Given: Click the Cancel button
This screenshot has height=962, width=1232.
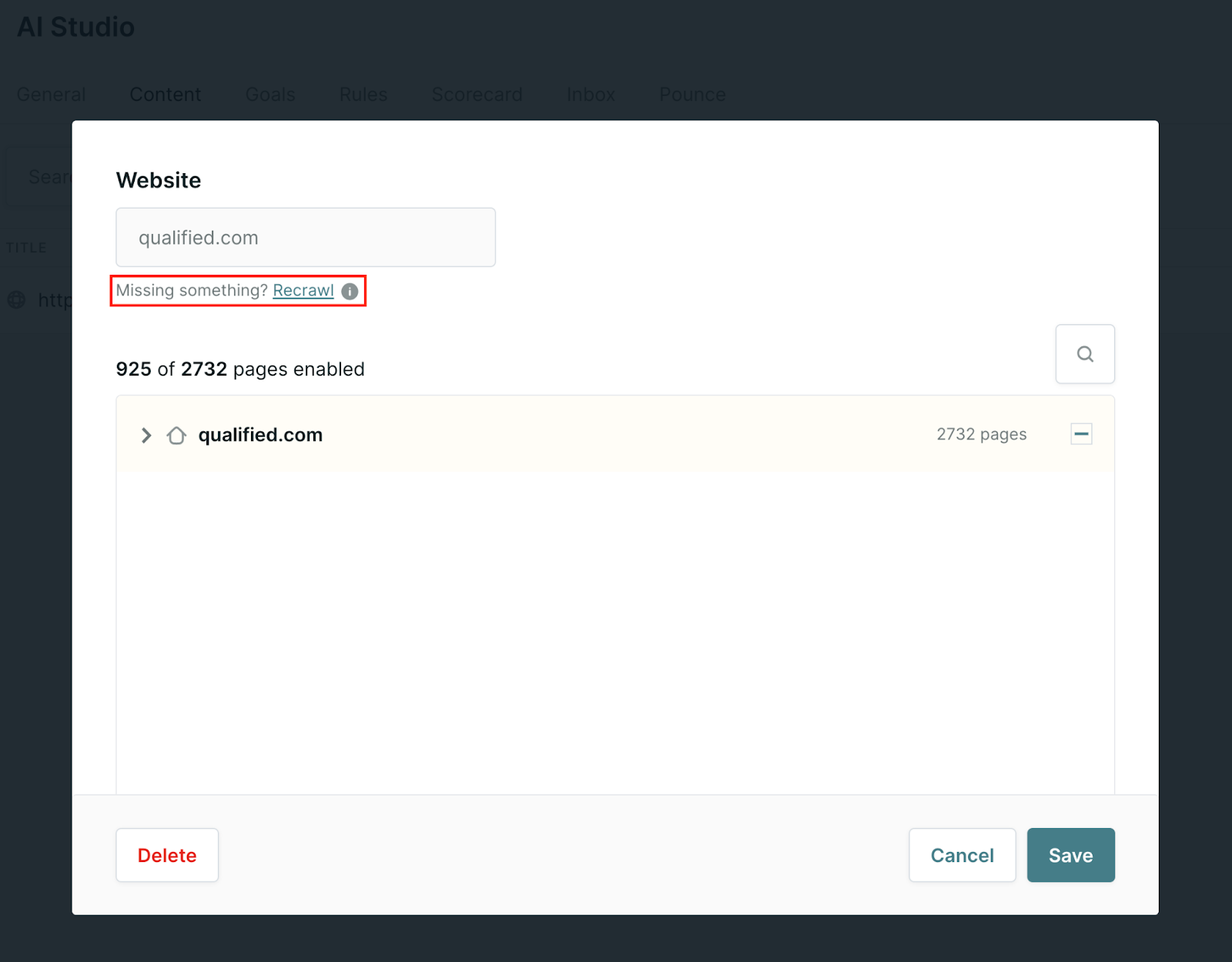Looking at the screenshot, I should (962, 855).
